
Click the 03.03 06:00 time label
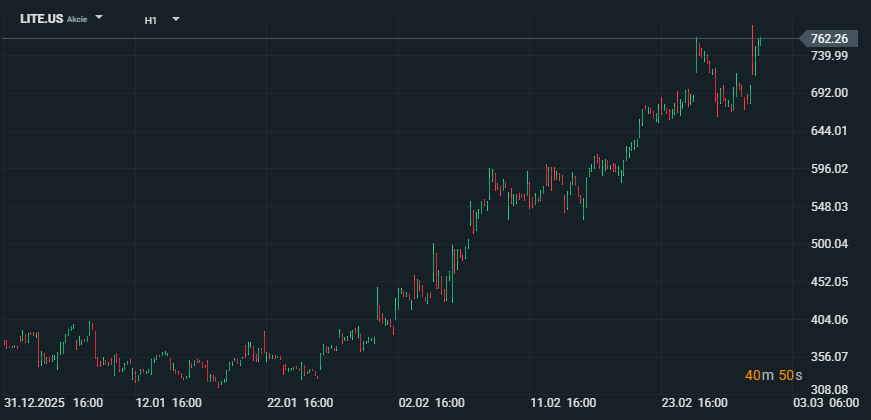coord(824,403)
